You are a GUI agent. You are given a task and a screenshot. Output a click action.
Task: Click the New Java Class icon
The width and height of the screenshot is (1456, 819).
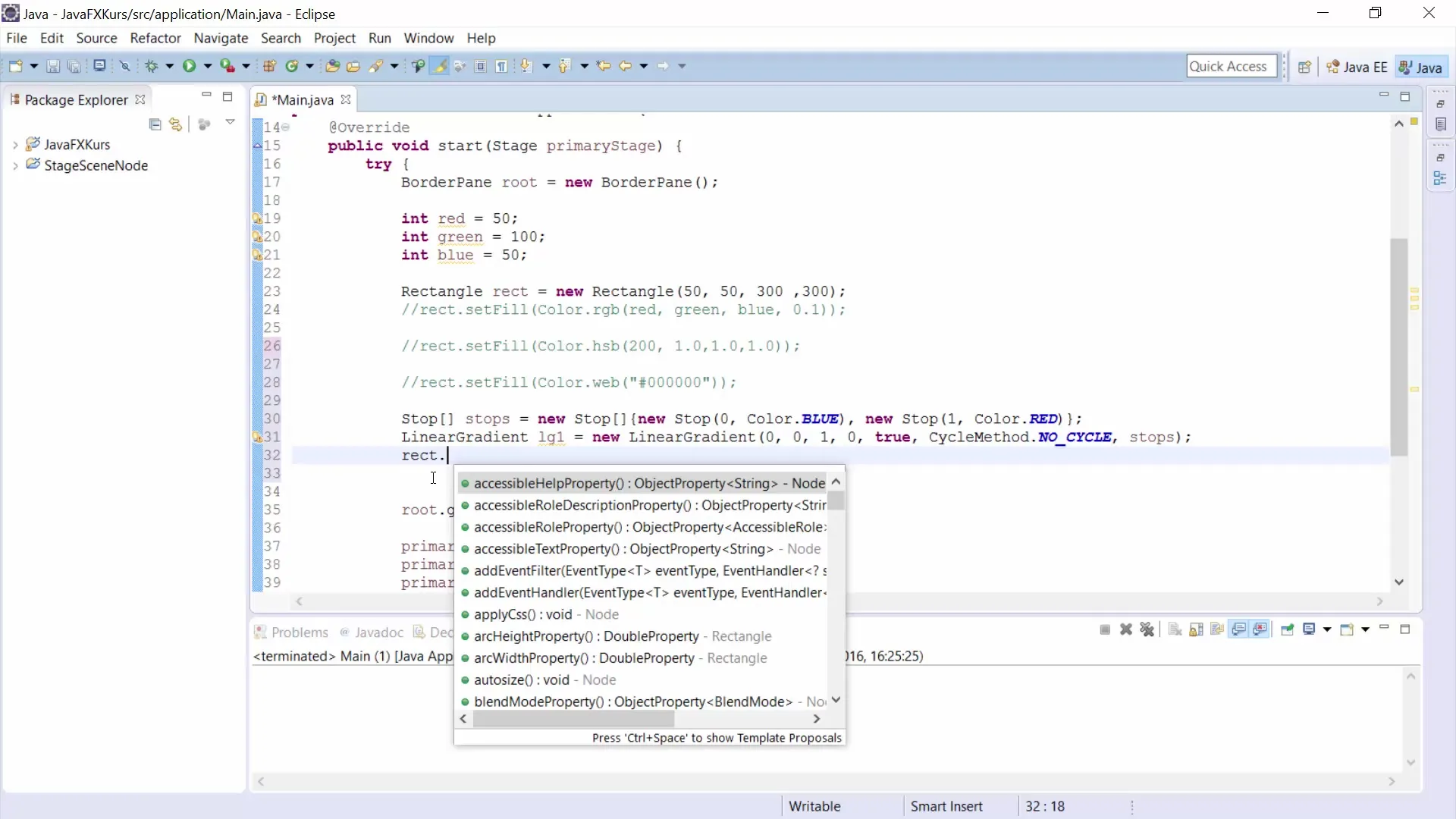tap(292, 66)
